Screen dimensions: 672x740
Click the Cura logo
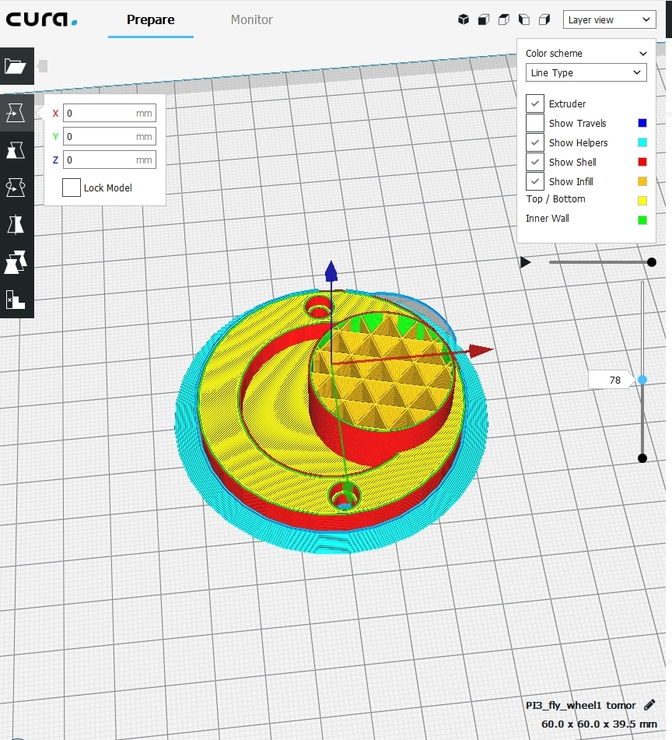pos(42,20)
